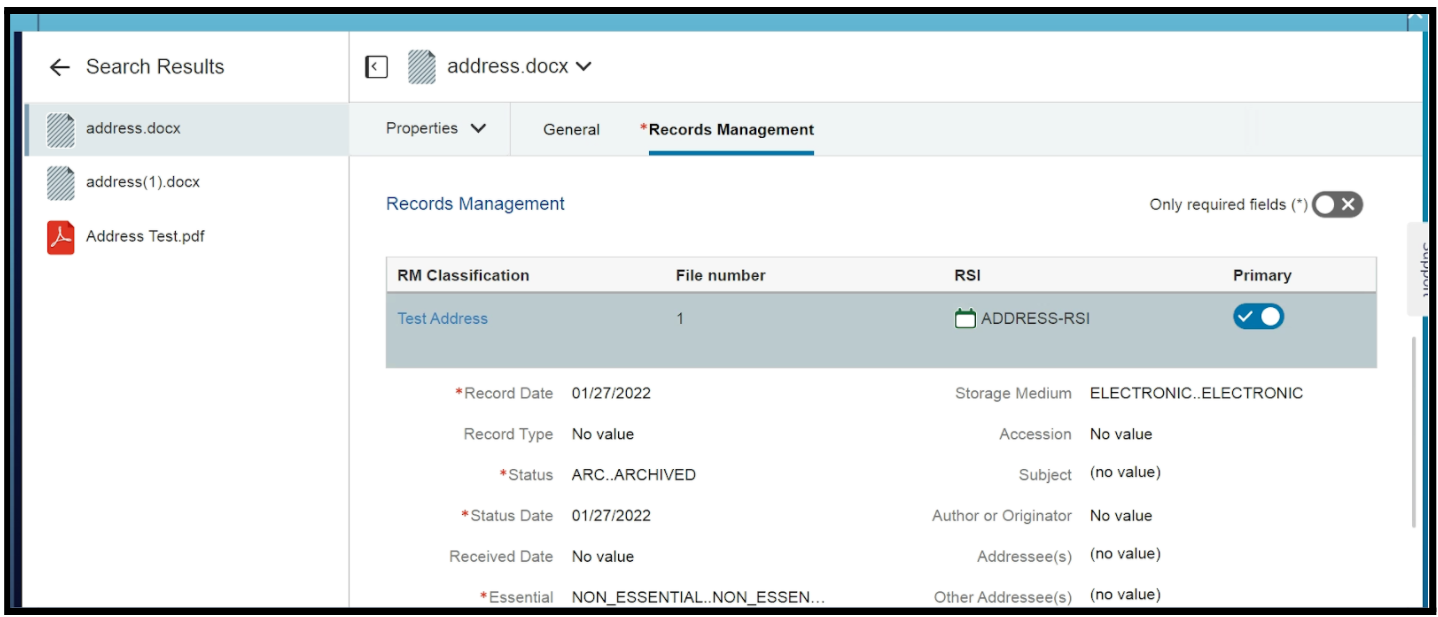Toggle the Only required fields switch
This screenshot has height=617, width=1438.
(x=1337, y=205)
